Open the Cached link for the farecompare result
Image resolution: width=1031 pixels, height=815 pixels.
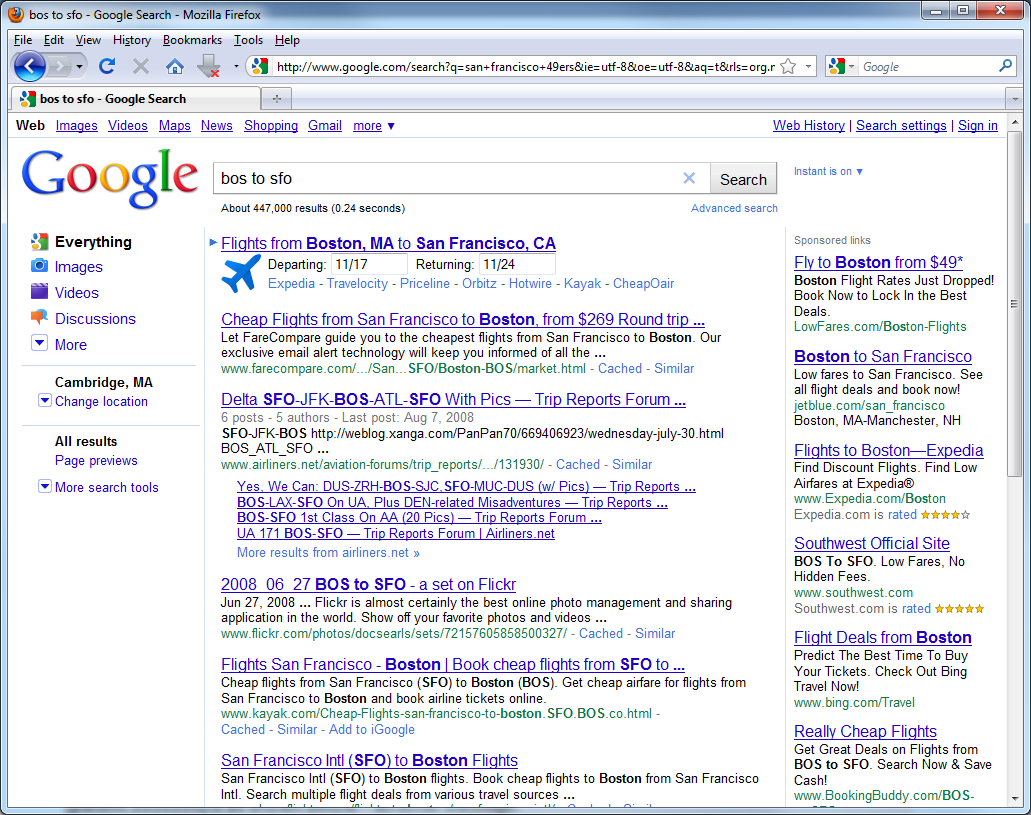coord(619,368)
